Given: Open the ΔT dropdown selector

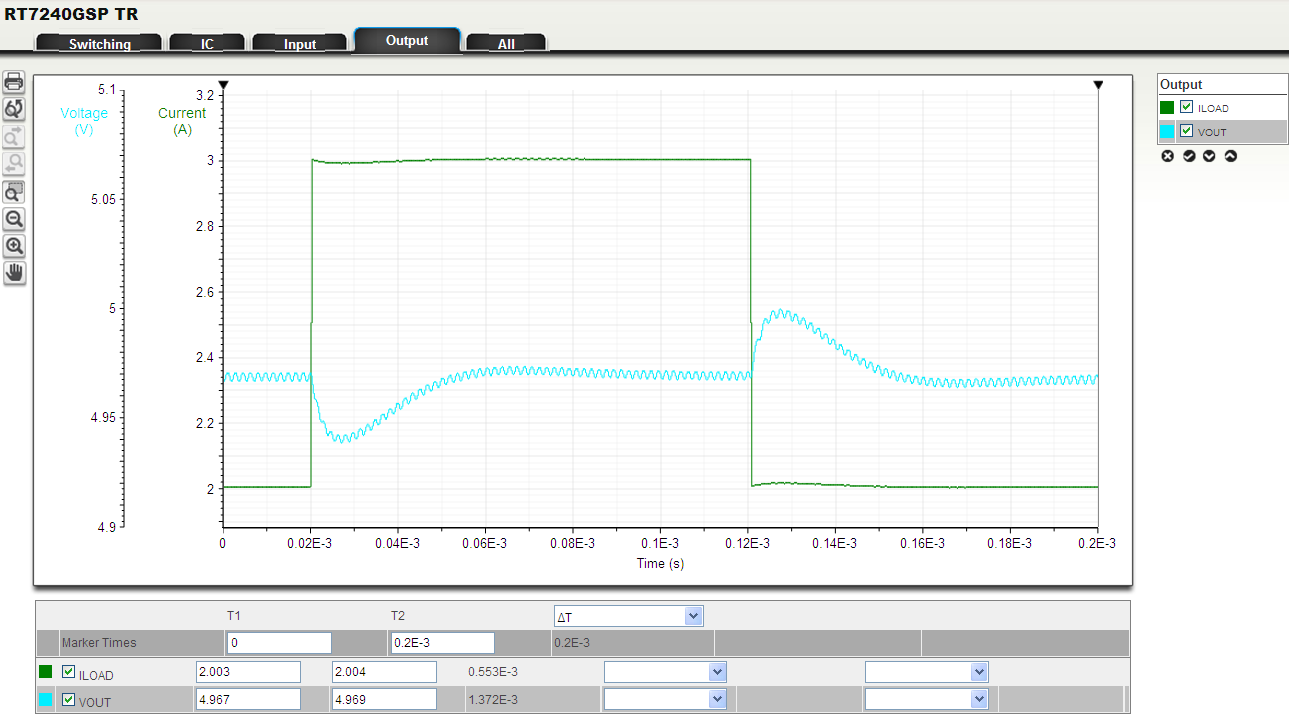Looking at the screenshot, I should 628,616.
